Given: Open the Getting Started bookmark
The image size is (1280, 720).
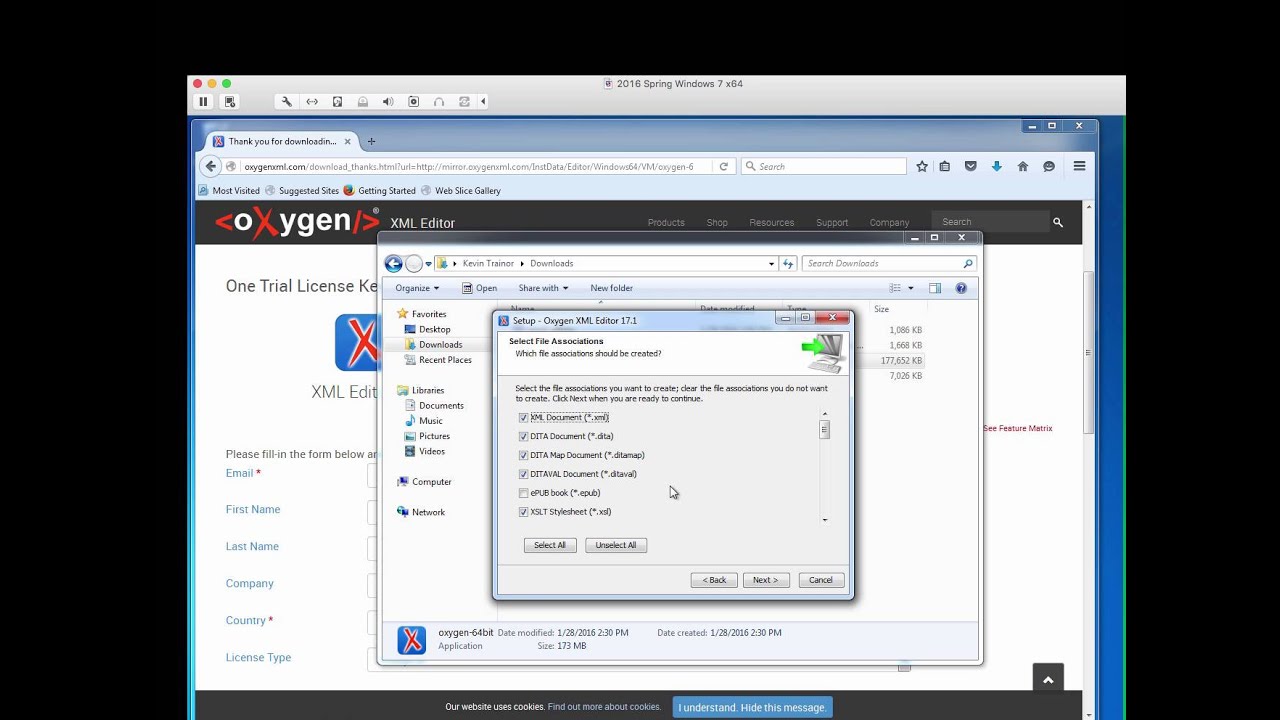Looking at the screenshot, I should tap(379, 190).
